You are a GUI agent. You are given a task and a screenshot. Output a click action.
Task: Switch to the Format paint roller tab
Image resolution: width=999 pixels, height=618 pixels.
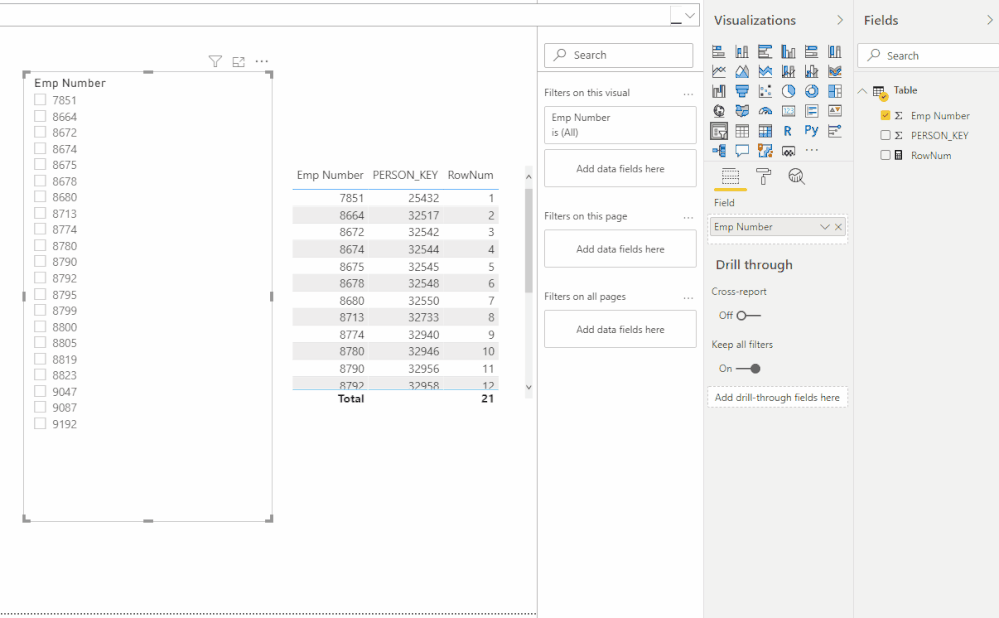763,176
